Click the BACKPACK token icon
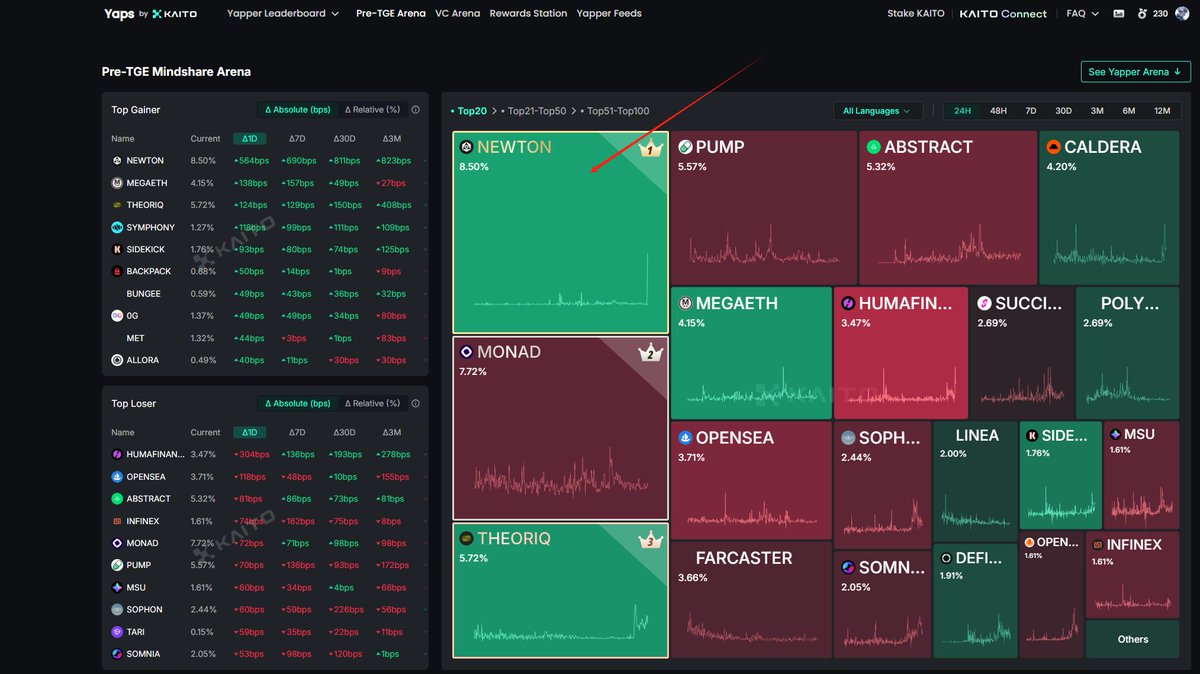 click(117, 271)
